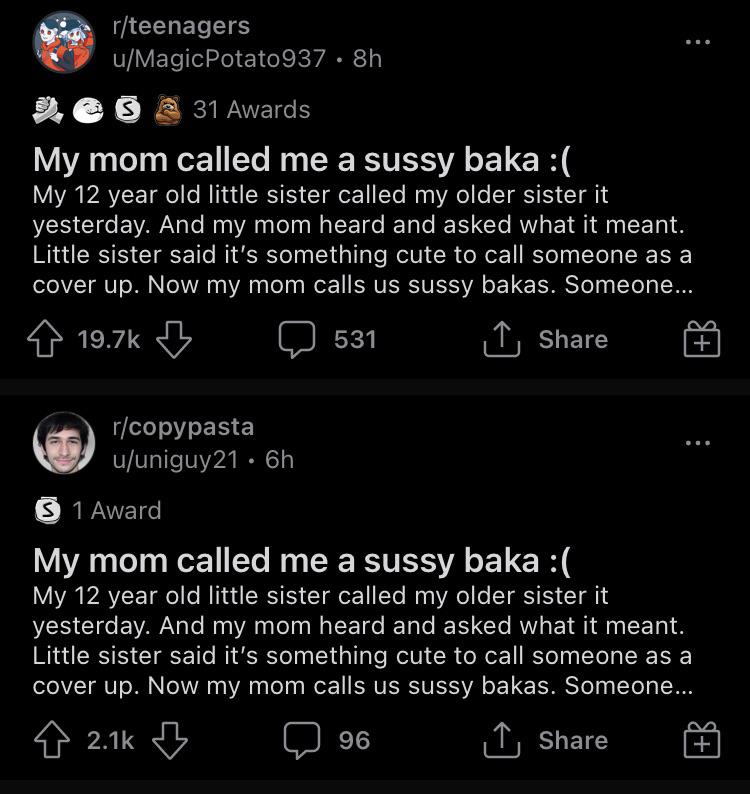Open u/uniguy21's profile
Viewport: 750px width, 794px height.
177,460
